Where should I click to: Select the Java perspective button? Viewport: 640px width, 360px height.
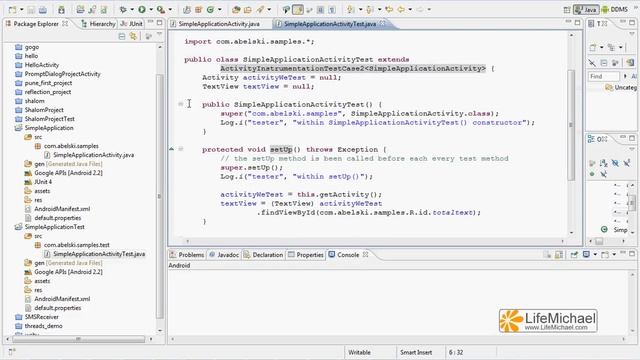click(x=586, y=9)
